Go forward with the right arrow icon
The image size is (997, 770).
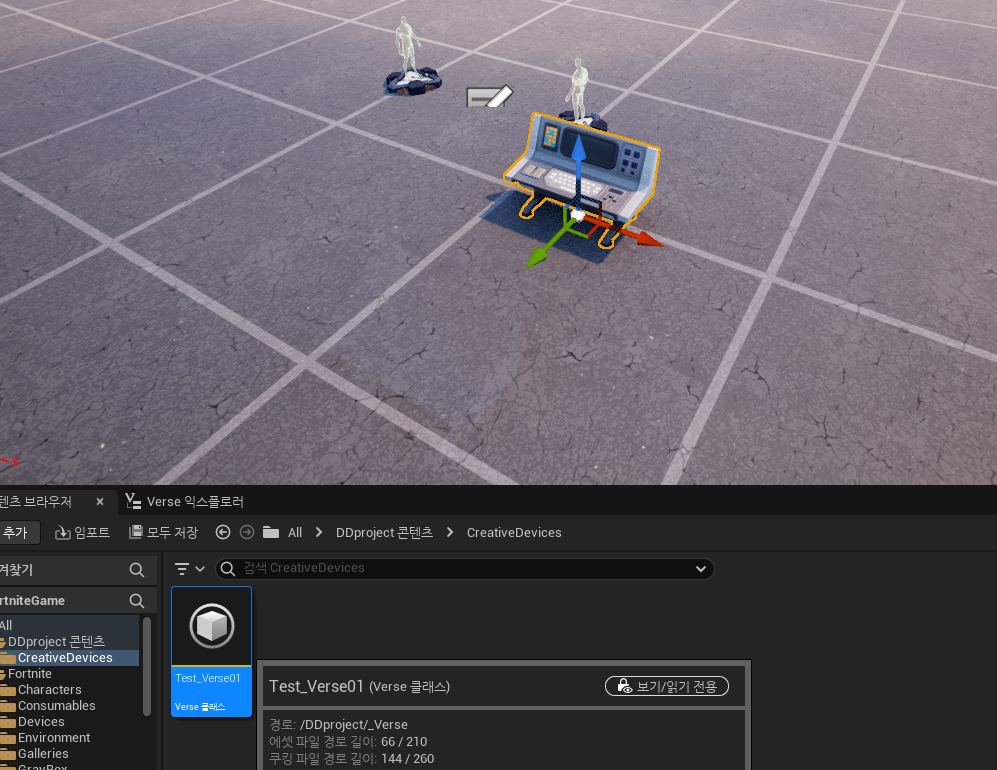point(247,532)
